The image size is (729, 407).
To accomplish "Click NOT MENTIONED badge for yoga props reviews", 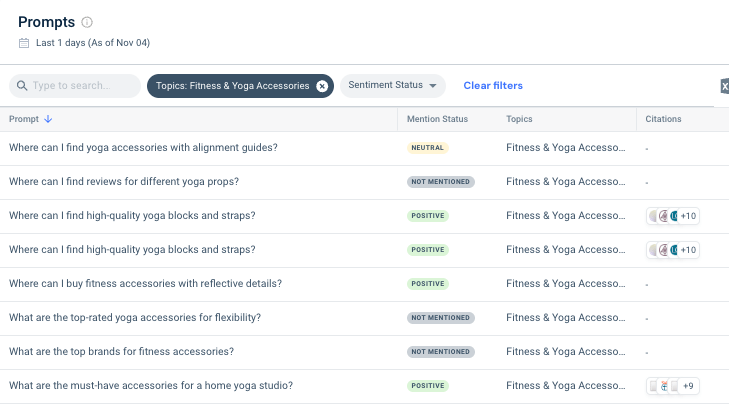I will click(x=440, y=182).
